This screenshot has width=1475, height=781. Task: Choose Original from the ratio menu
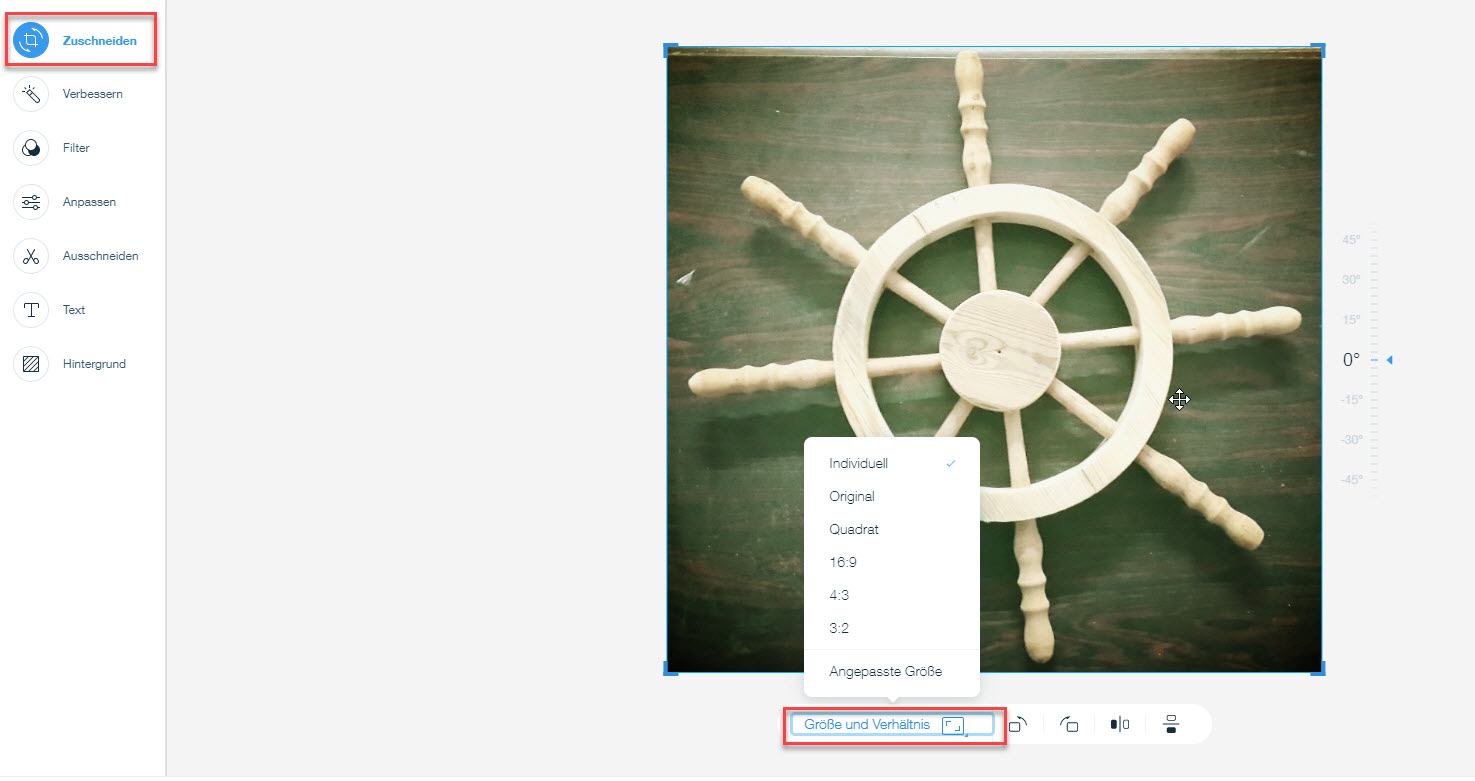[x=892, y=496]
